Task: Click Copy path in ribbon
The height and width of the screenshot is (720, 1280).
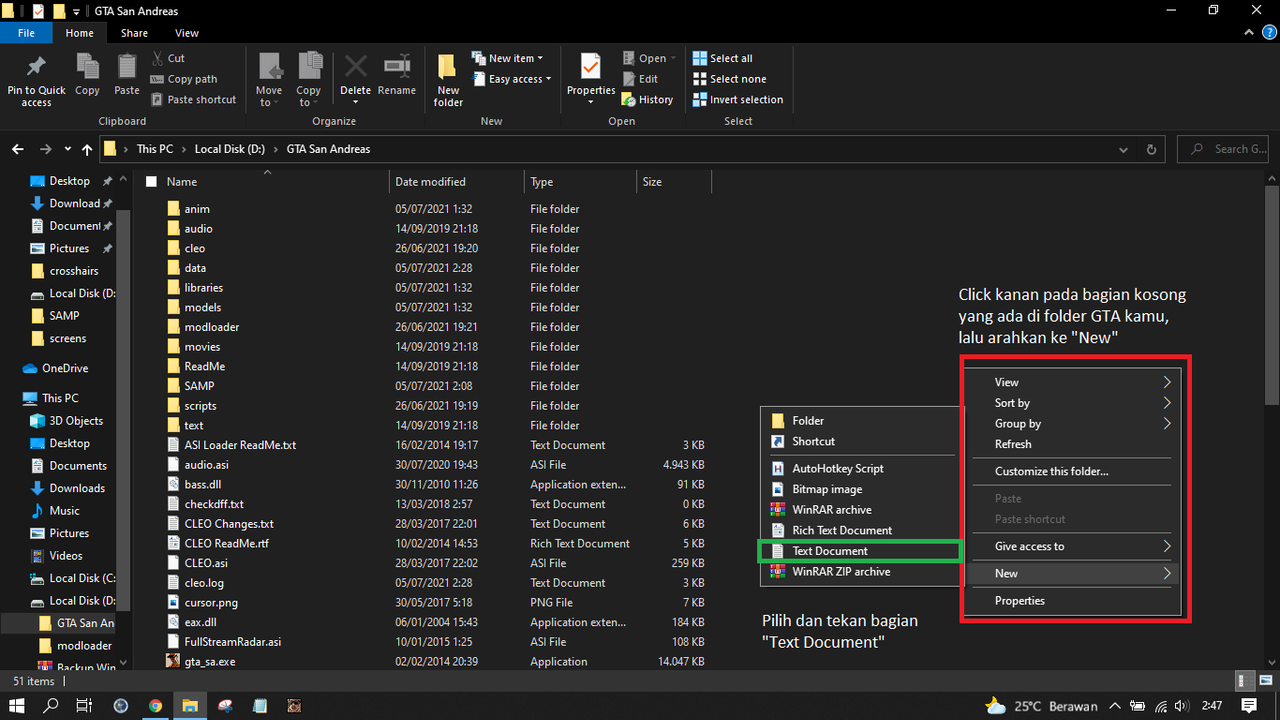Action: 184,79
